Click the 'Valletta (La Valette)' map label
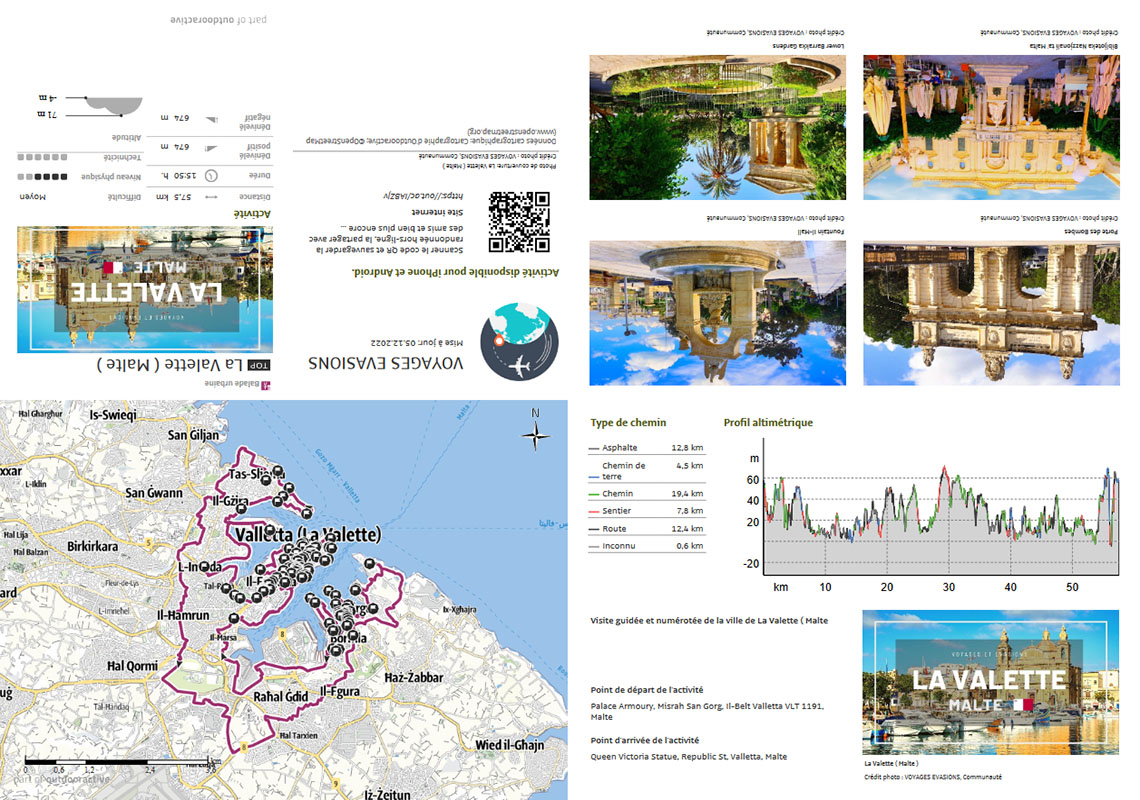This screenshot has height=800, width=1140. (x=308, y=535)
